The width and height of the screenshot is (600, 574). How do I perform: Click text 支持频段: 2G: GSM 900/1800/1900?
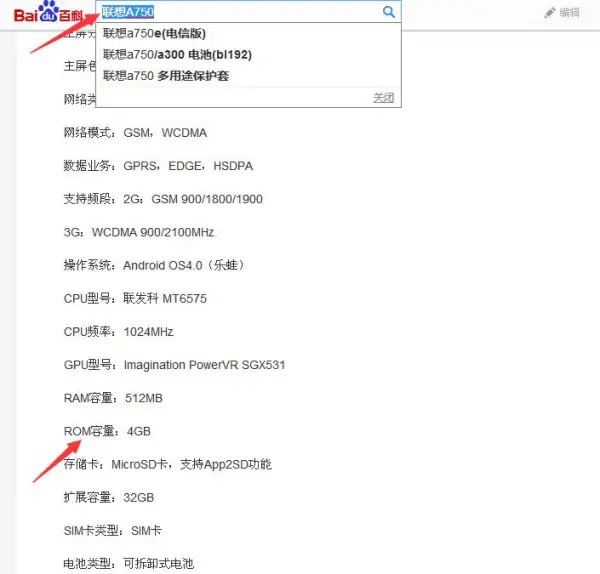pos(163,199)
